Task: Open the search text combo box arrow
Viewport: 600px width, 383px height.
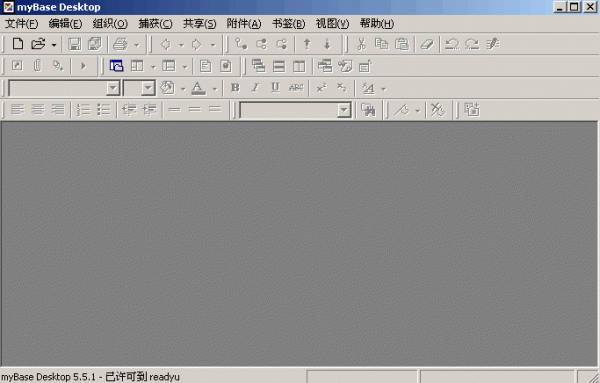Action: click(x=344, y=110)
